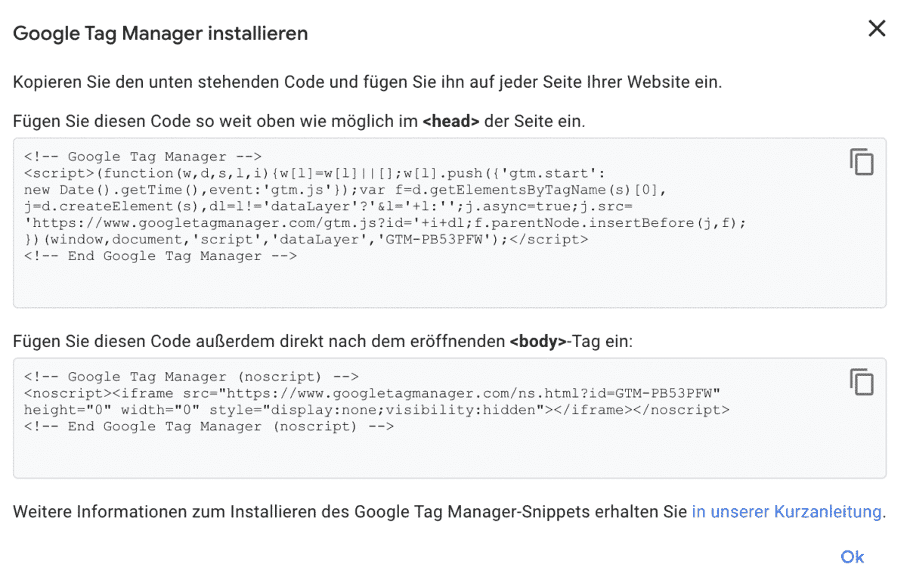Click inside the noscript code box
This screenshot has height=580, width=908.
coord(449,418)
